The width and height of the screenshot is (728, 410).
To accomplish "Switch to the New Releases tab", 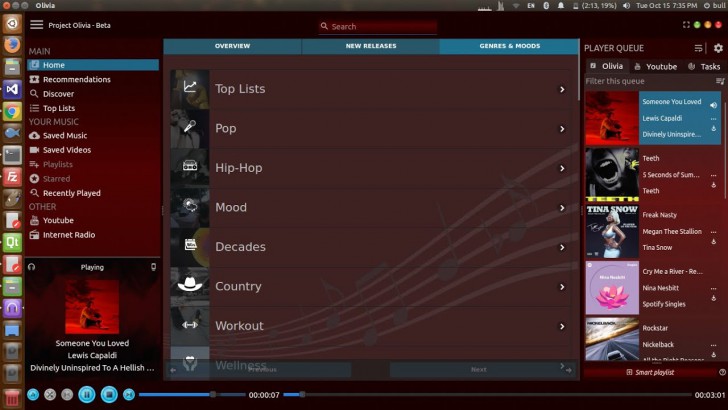I will pos(371,46).
